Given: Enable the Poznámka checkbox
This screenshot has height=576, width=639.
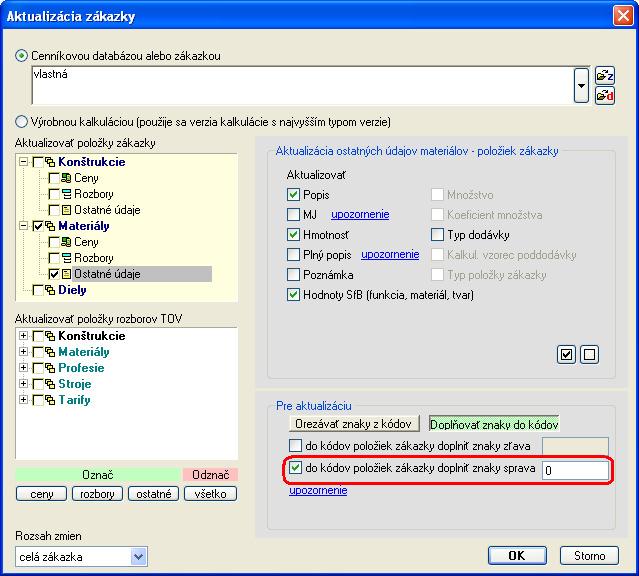Looking at the screenshot, I should (x=293, y=274).
